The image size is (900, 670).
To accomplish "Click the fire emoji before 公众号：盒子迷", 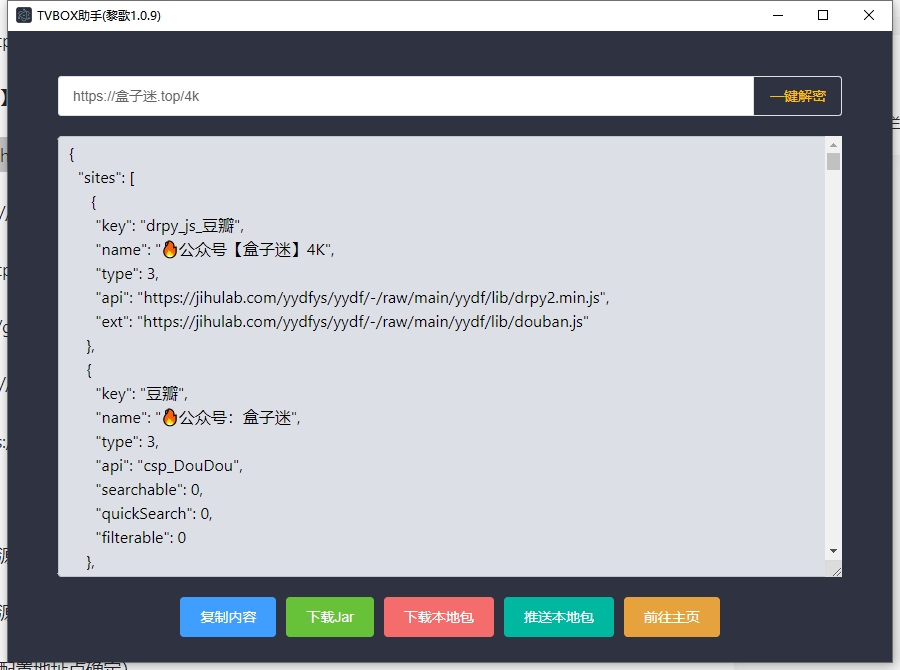I will [x=169, y=417].
